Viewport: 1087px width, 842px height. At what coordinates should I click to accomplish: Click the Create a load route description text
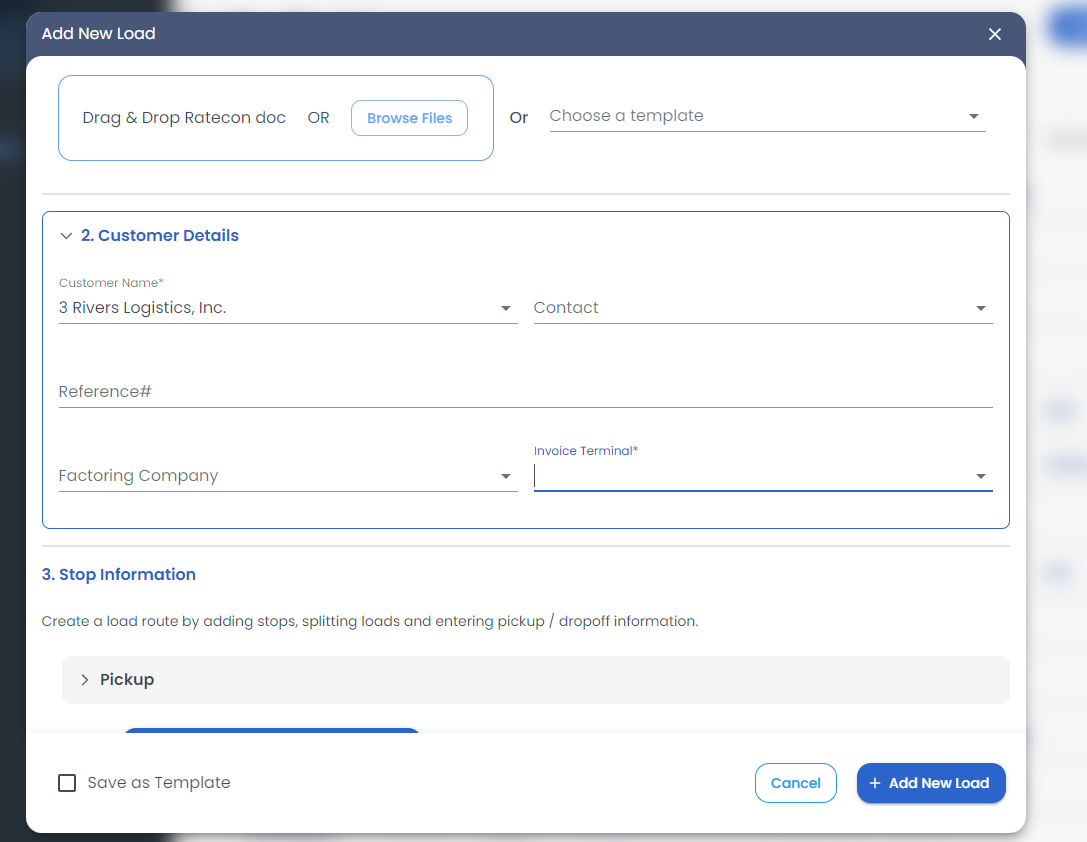tap(369, 621)
